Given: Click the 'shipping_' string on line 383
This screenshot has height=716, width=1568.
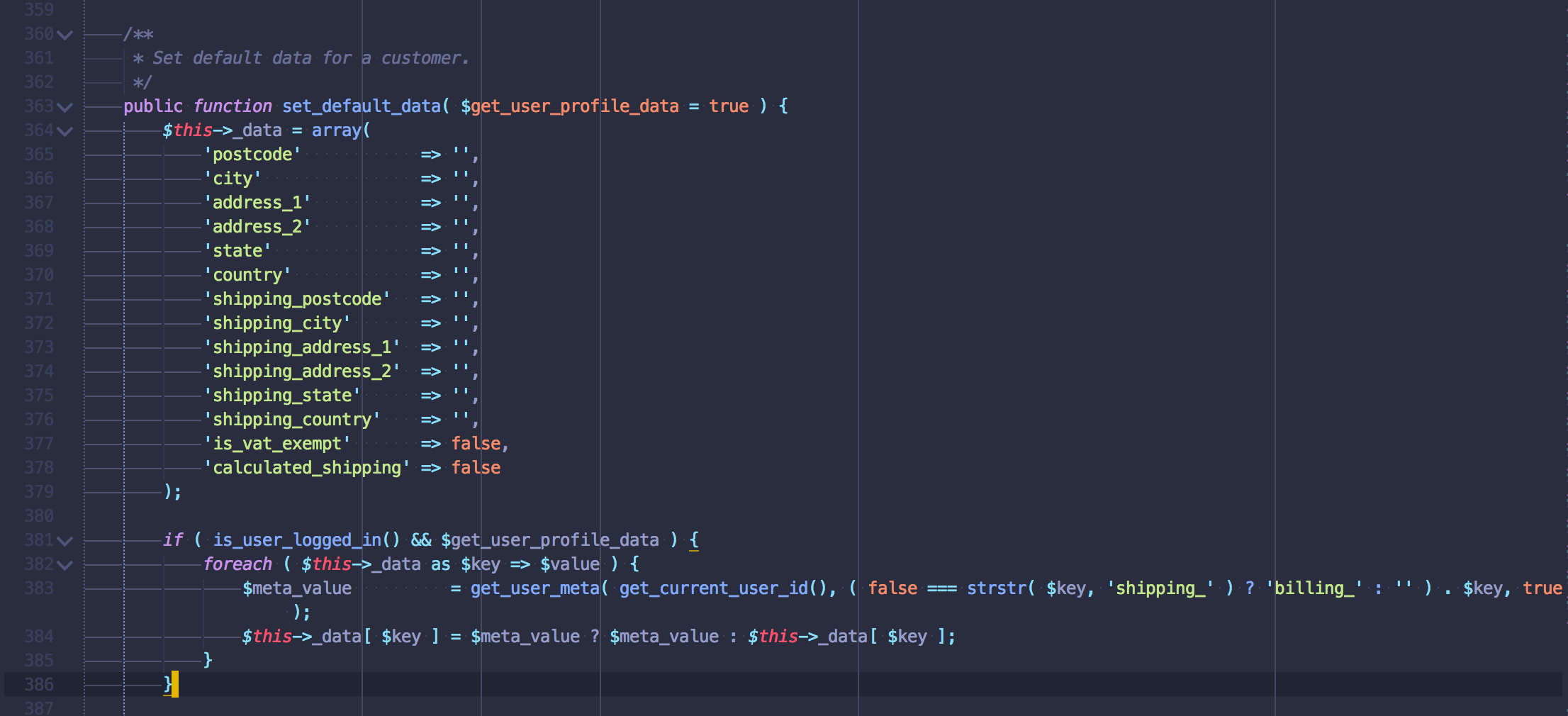Looking at the screenshot, I should tap(1160, 588).
